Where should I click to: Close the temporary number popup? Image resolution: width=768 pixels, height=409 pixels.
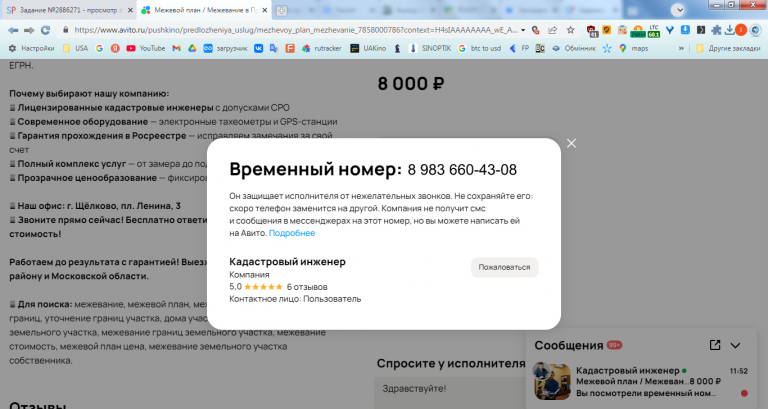(x=571, y=144)
